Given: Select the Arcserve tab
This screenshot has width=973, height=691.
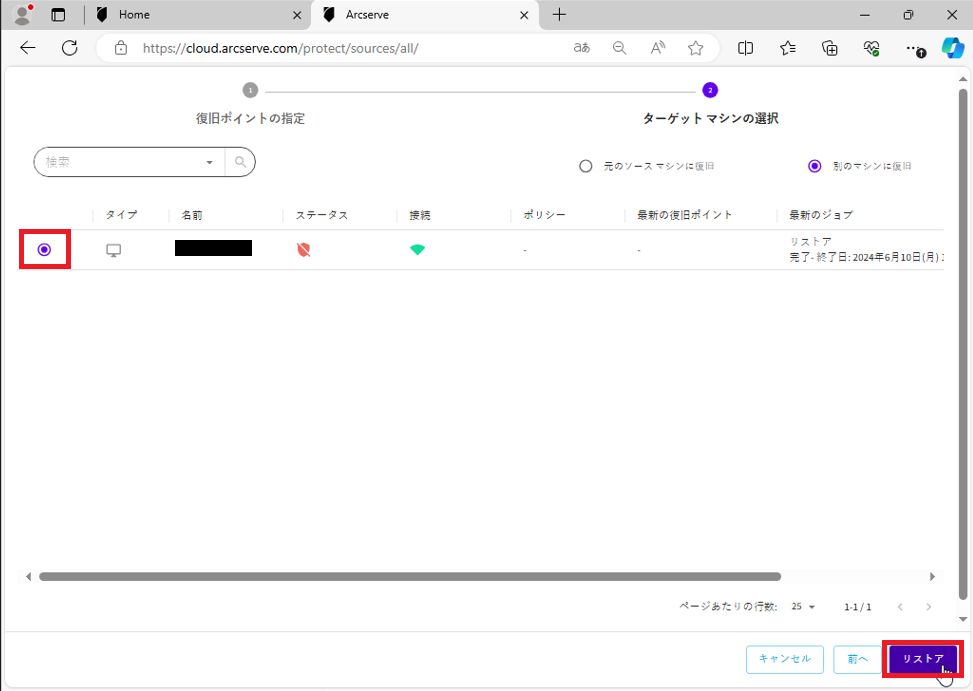Looking at the screenshot, I should click(425, 15).
